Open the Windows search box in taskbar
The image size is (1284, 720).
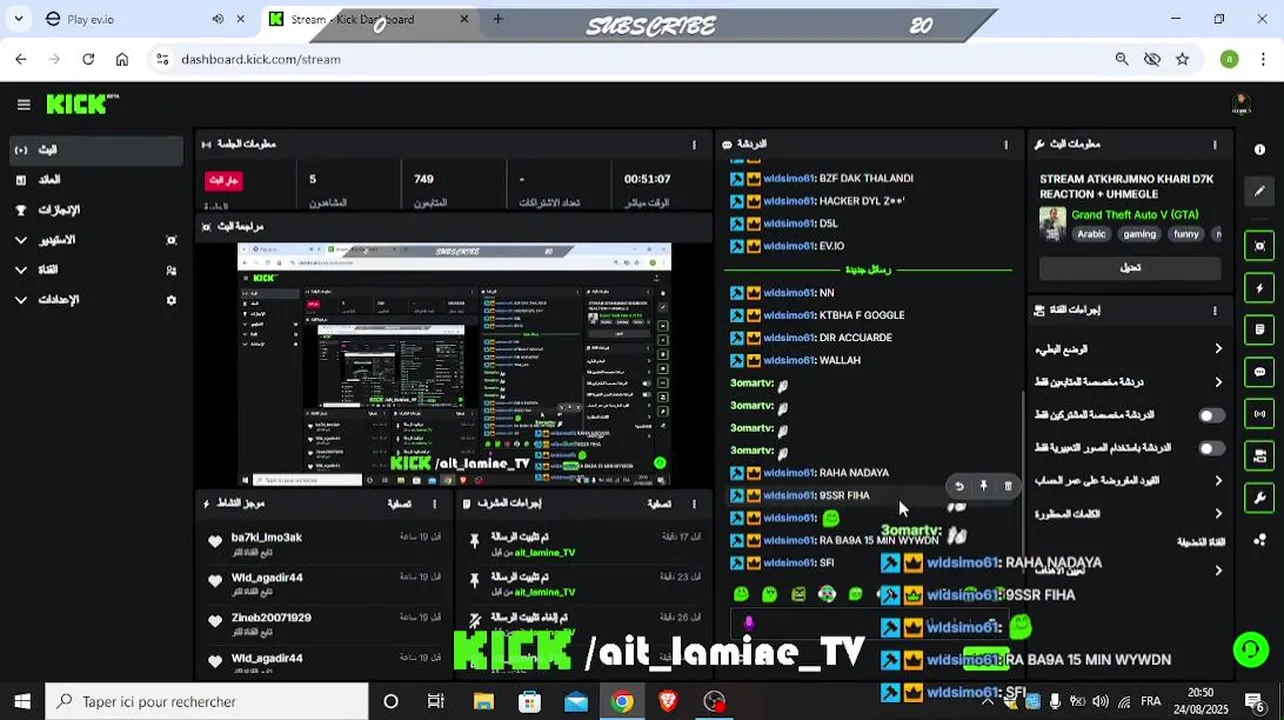point(208,702)
